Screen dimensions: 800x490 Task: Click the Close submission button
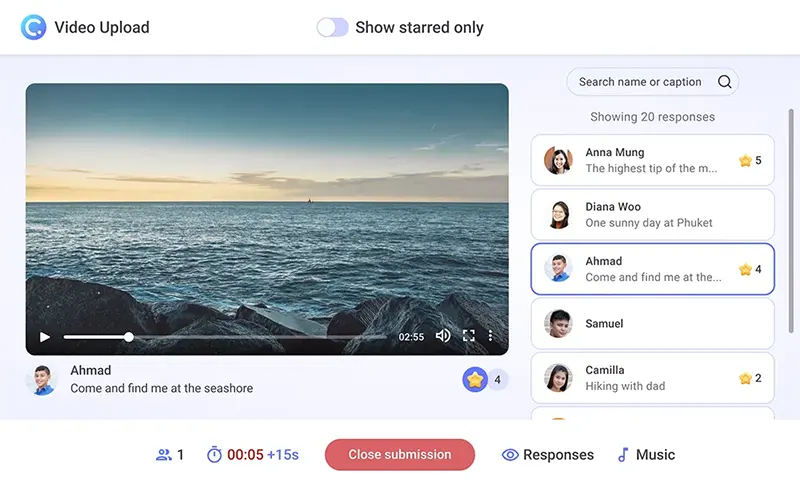pos(399,455)
